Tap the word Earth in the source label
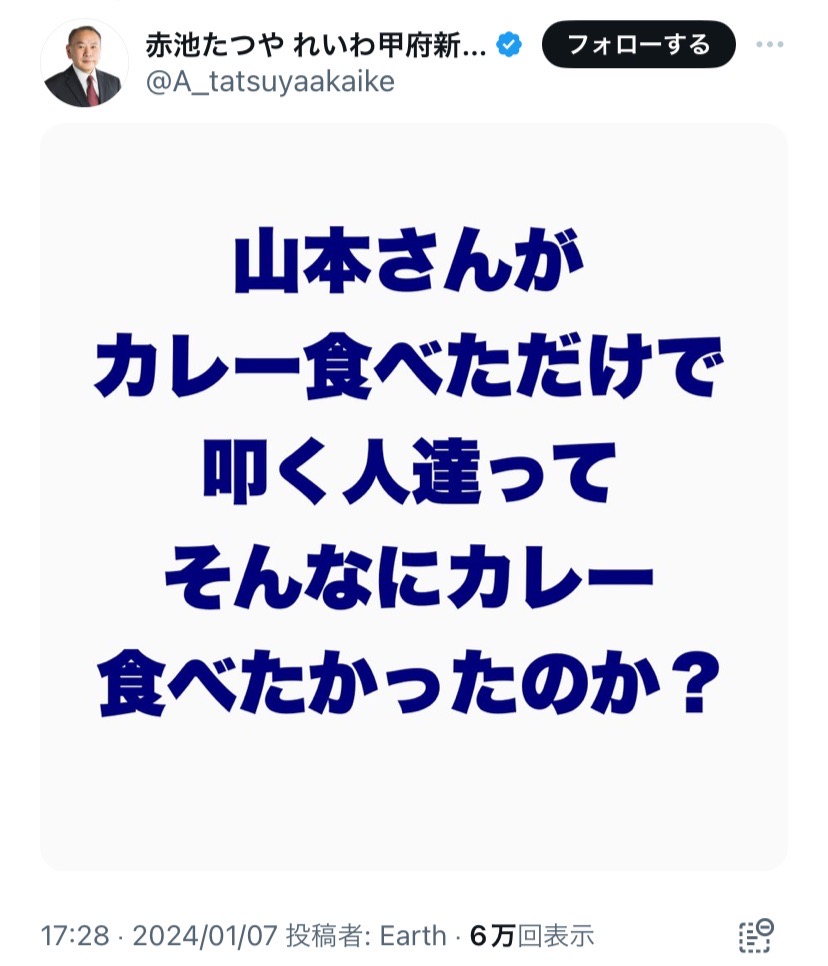 point(413,935)
